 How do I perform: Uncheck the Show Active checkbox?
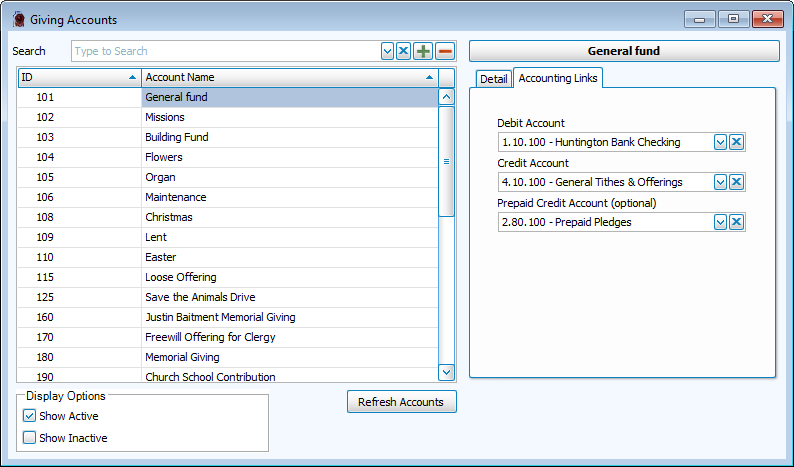(x=30, y=416)
